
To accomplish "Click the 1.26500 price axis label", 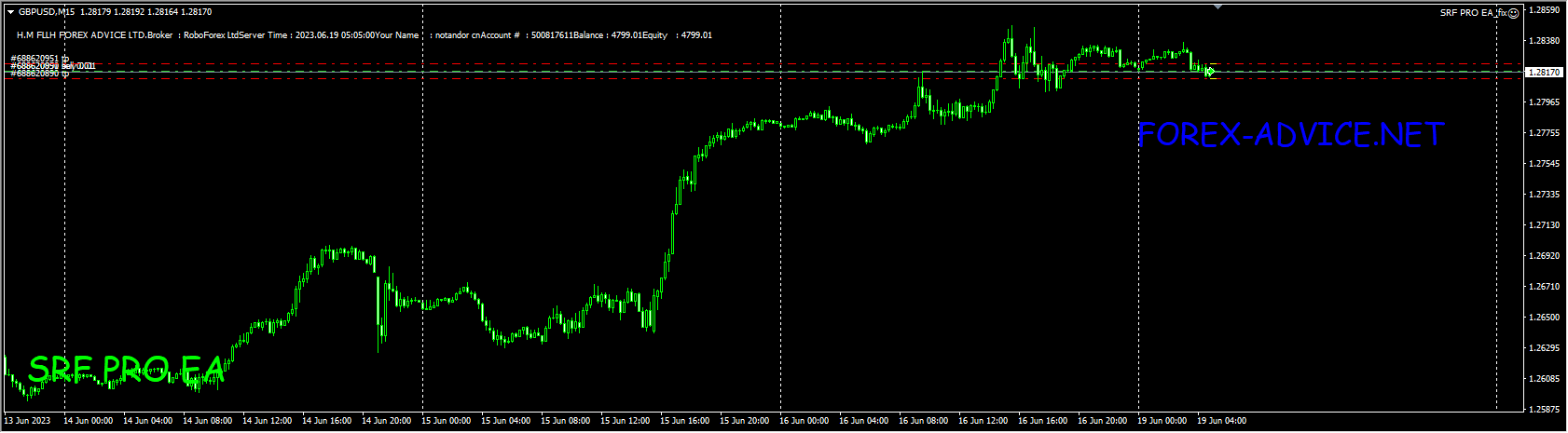I will pos(1546,318).
